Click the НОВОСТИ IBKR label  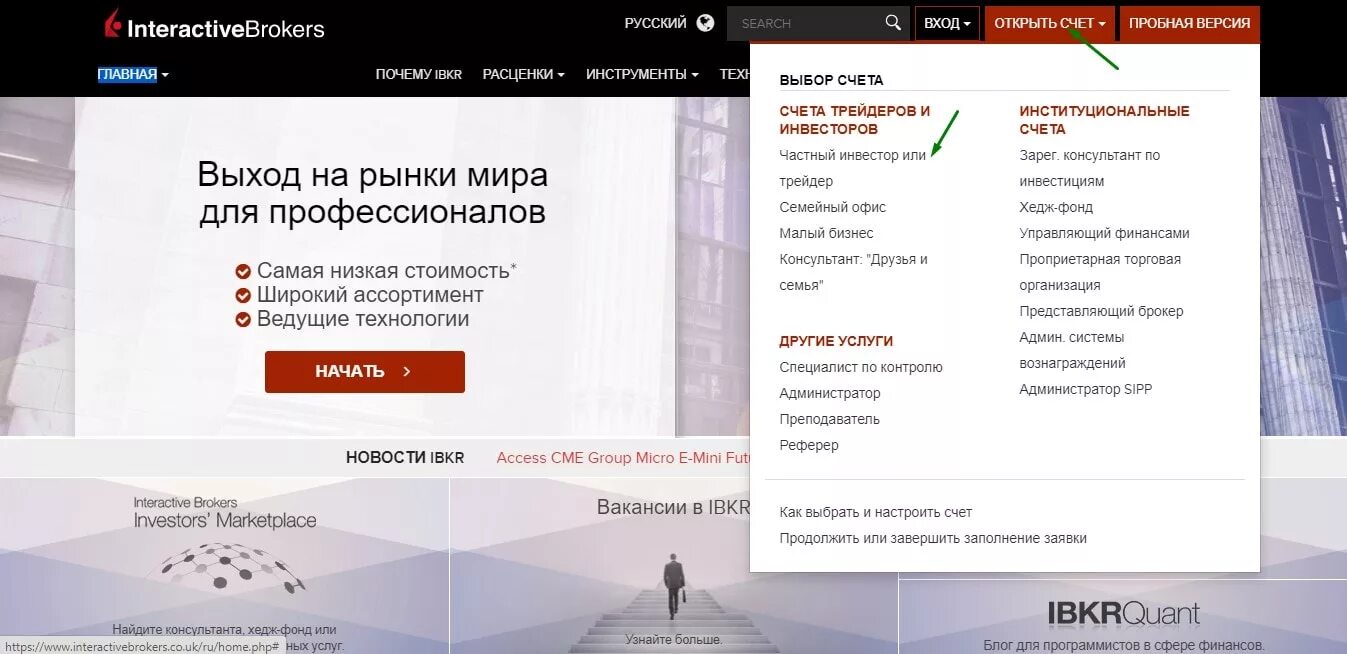point(405,458)
